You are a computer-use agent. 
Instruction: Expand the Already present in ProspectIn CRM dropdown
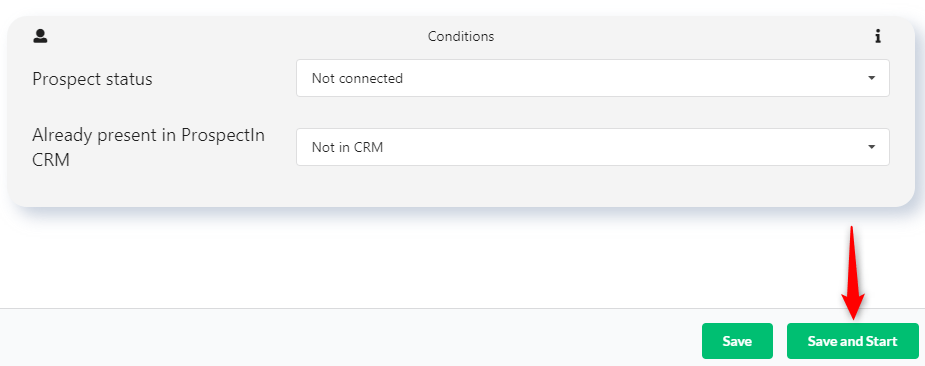coord(592,147)
